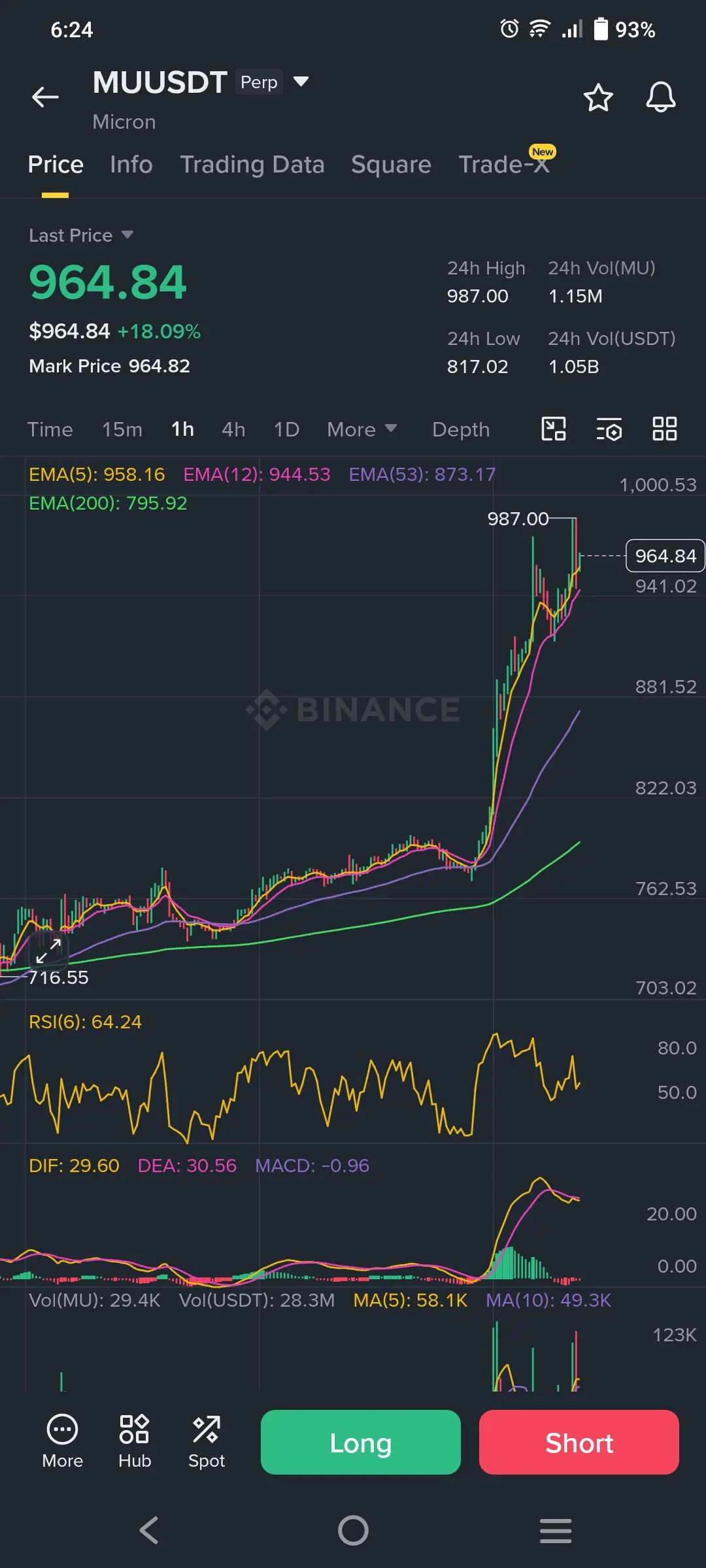Tap the back arrow in the header
This screenshot has width=706, height=1568.
45,97
